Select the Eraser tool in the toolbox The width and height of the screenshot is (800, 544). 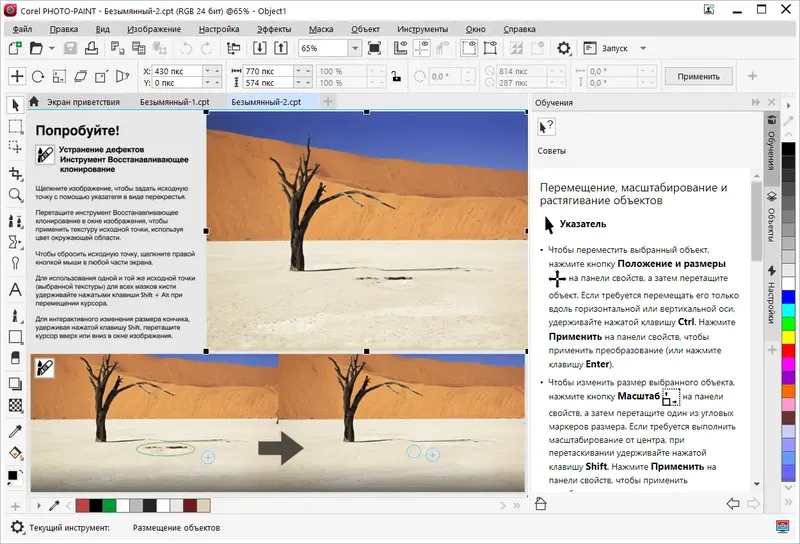(x=15, y=357)
